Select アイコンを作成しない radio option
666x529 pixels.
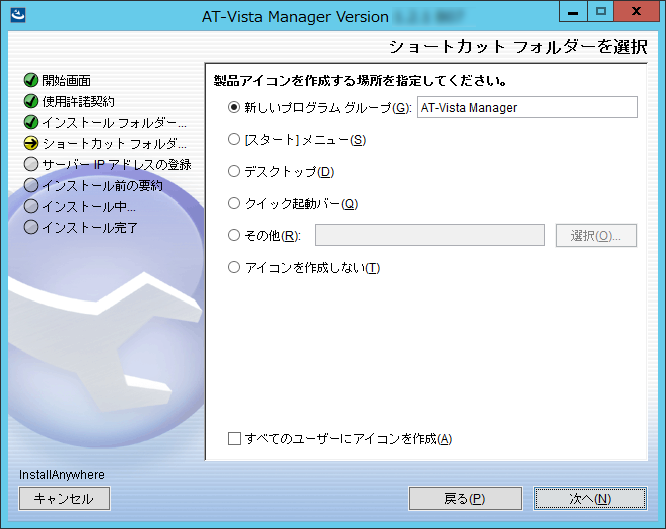234,267
